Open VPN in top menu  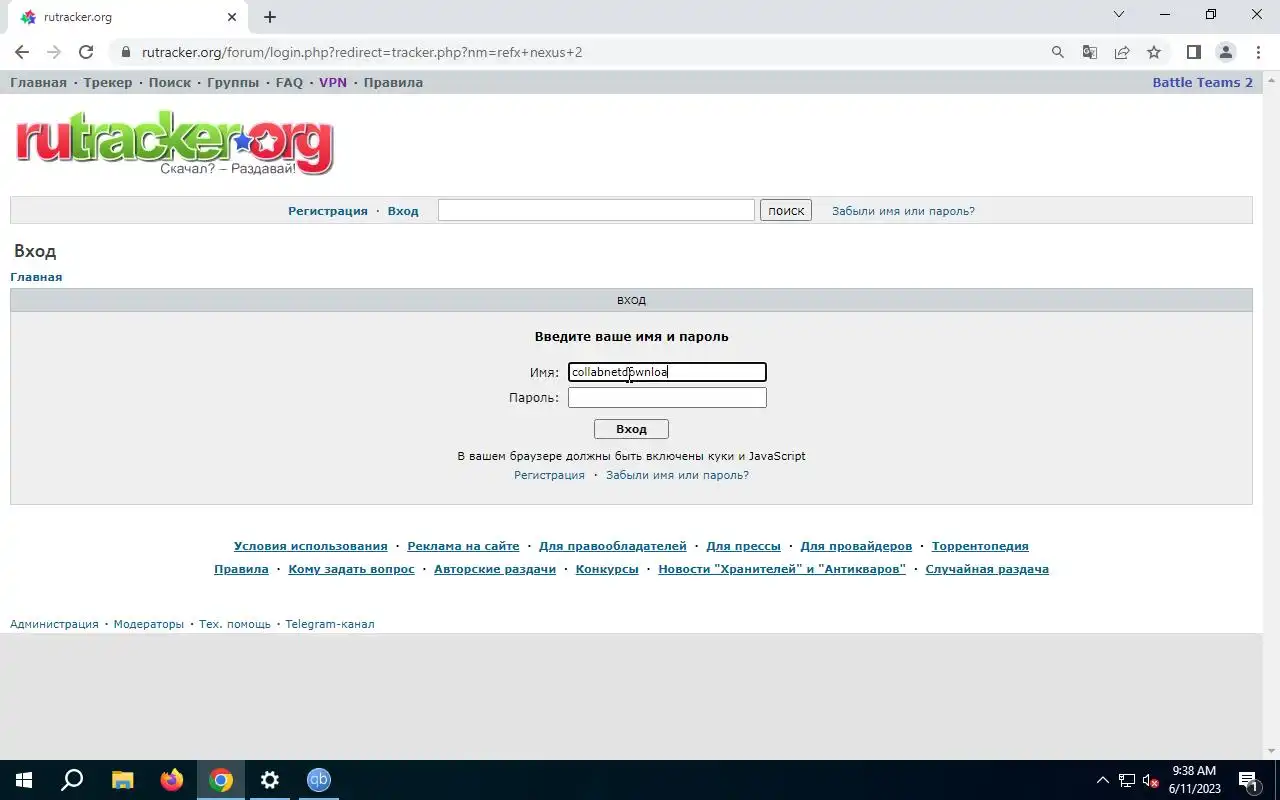coord(333,82)
